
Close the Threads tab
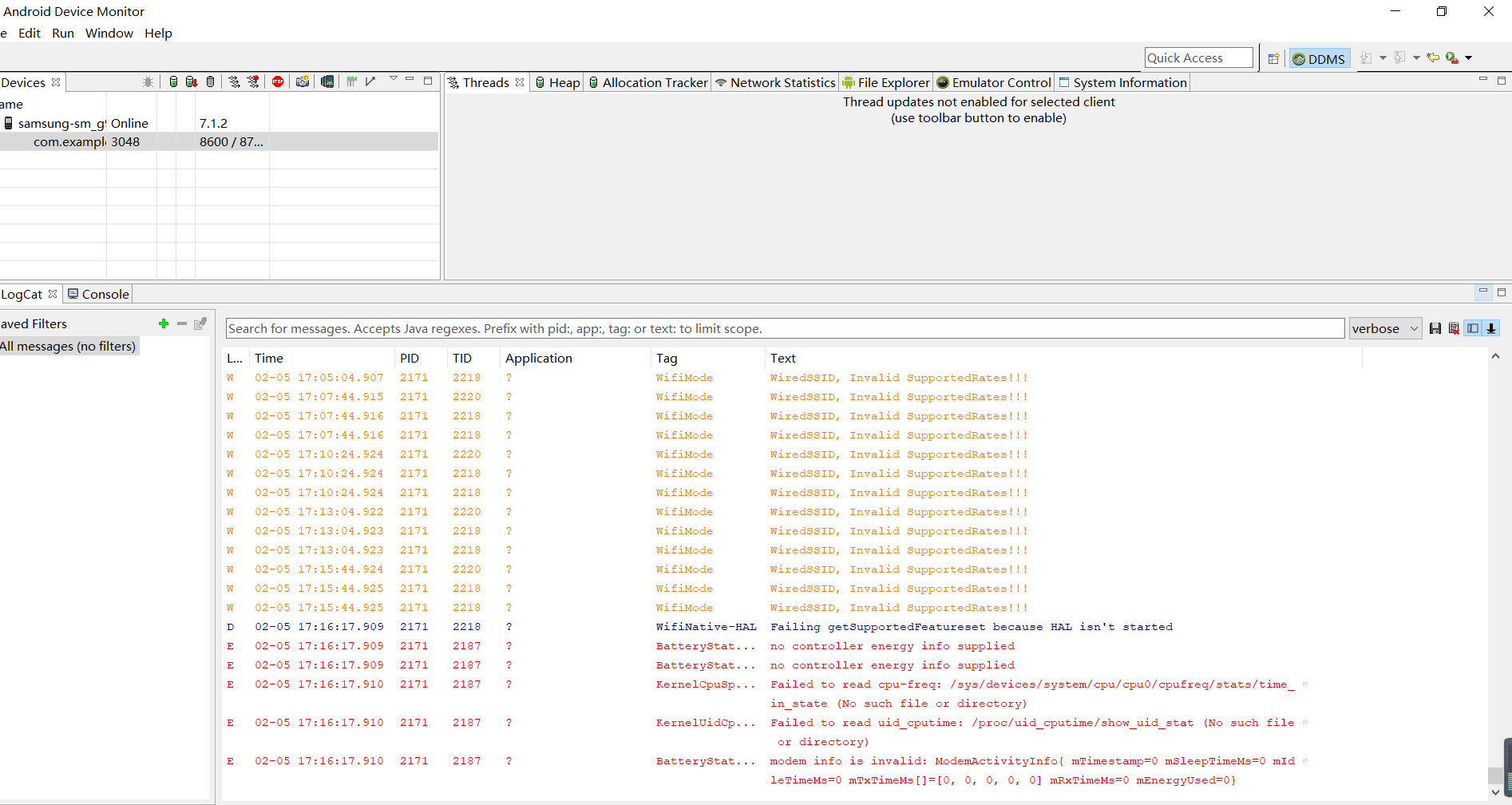click(520, 82)
